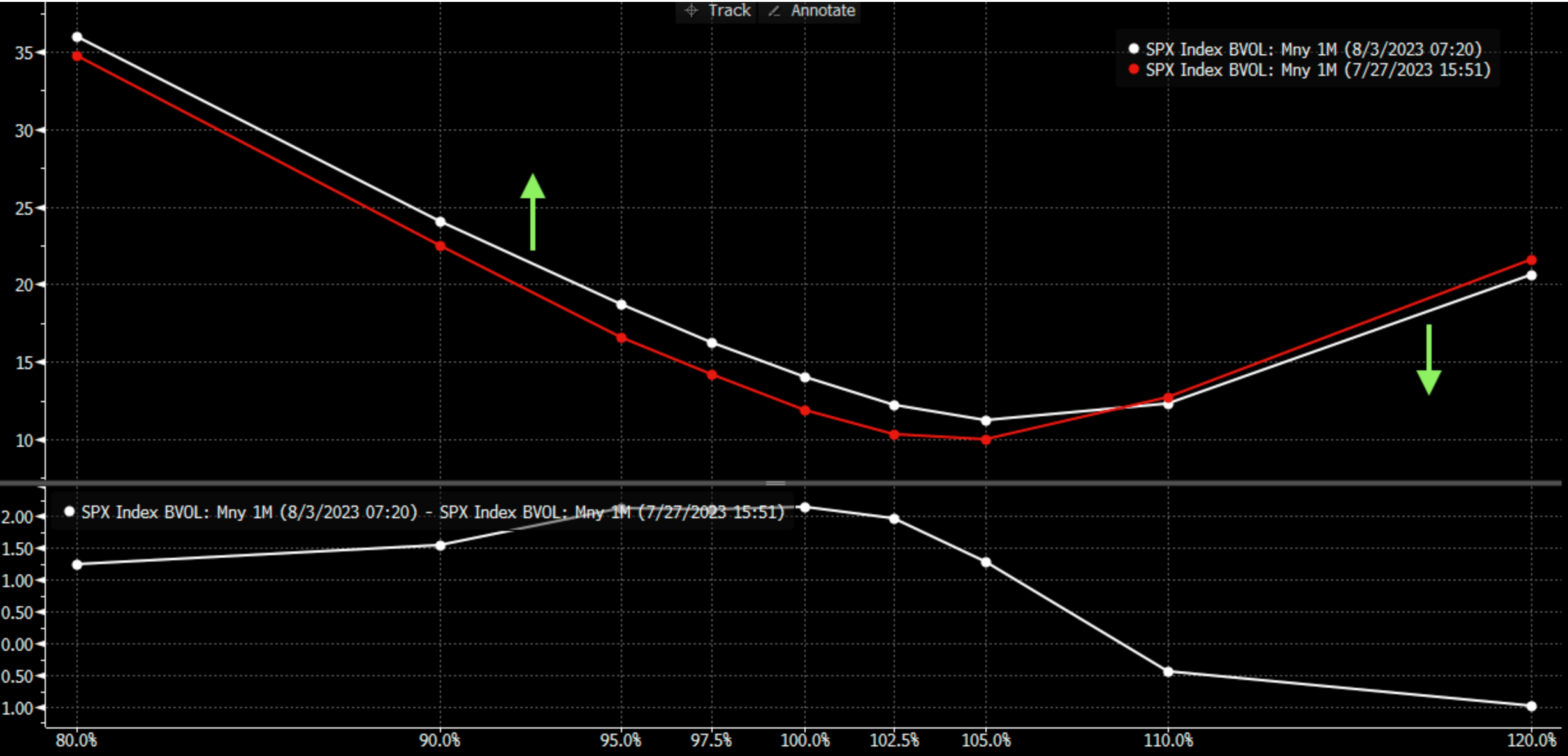The height and width of the screenshot is (756, 1568).
Task: Click the Annotate pencil icon
Action: pyautogui.click(x=774, y=11)
